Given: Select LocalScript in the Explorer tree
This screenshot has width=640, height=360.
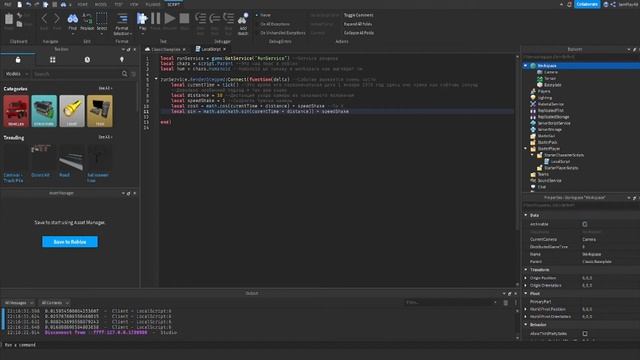Looking at the screenshot, I should pos(560,161).
